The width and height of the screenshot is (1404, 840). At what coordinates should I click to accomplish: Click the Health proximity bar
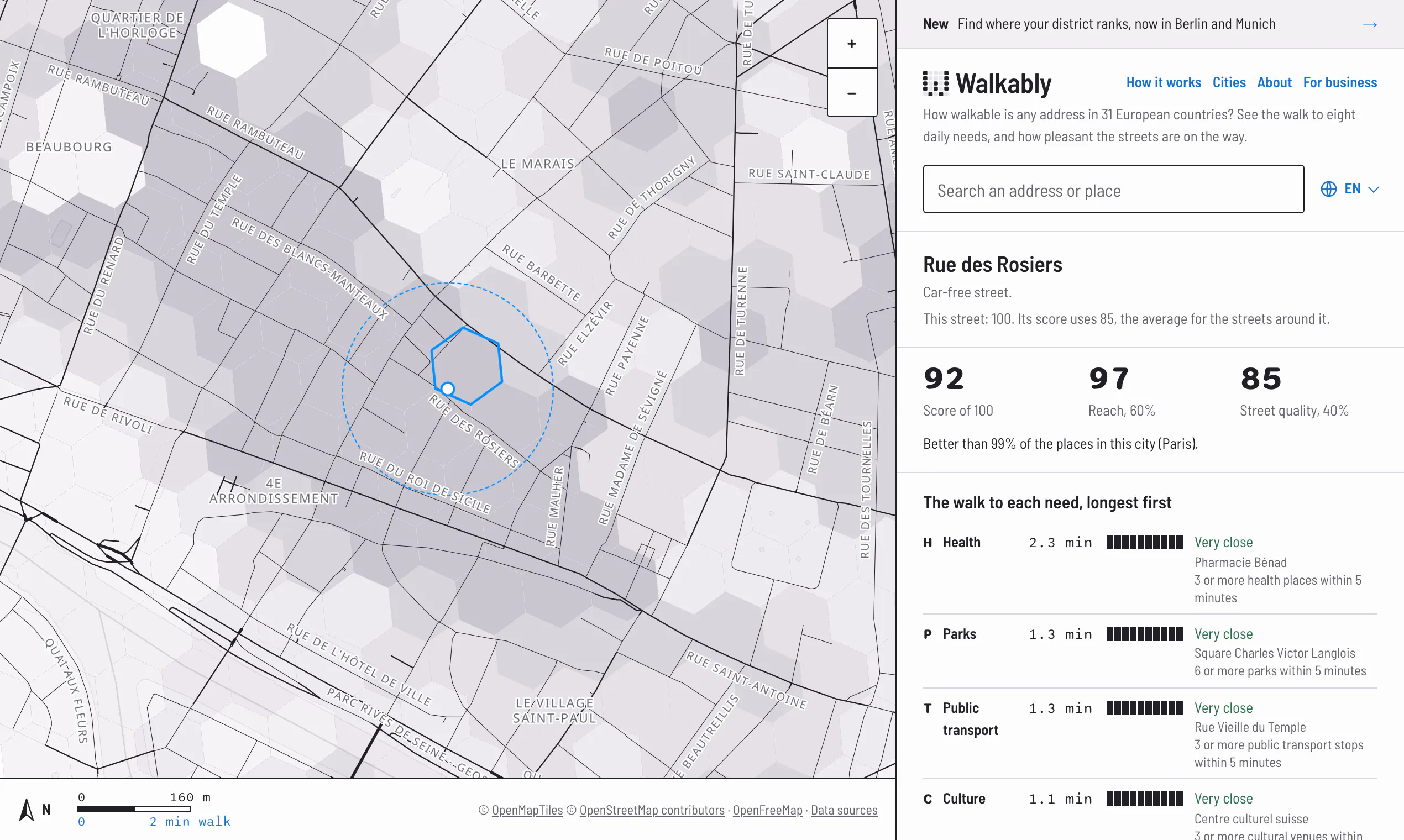pyautogui.click(x=1144, y=542)
